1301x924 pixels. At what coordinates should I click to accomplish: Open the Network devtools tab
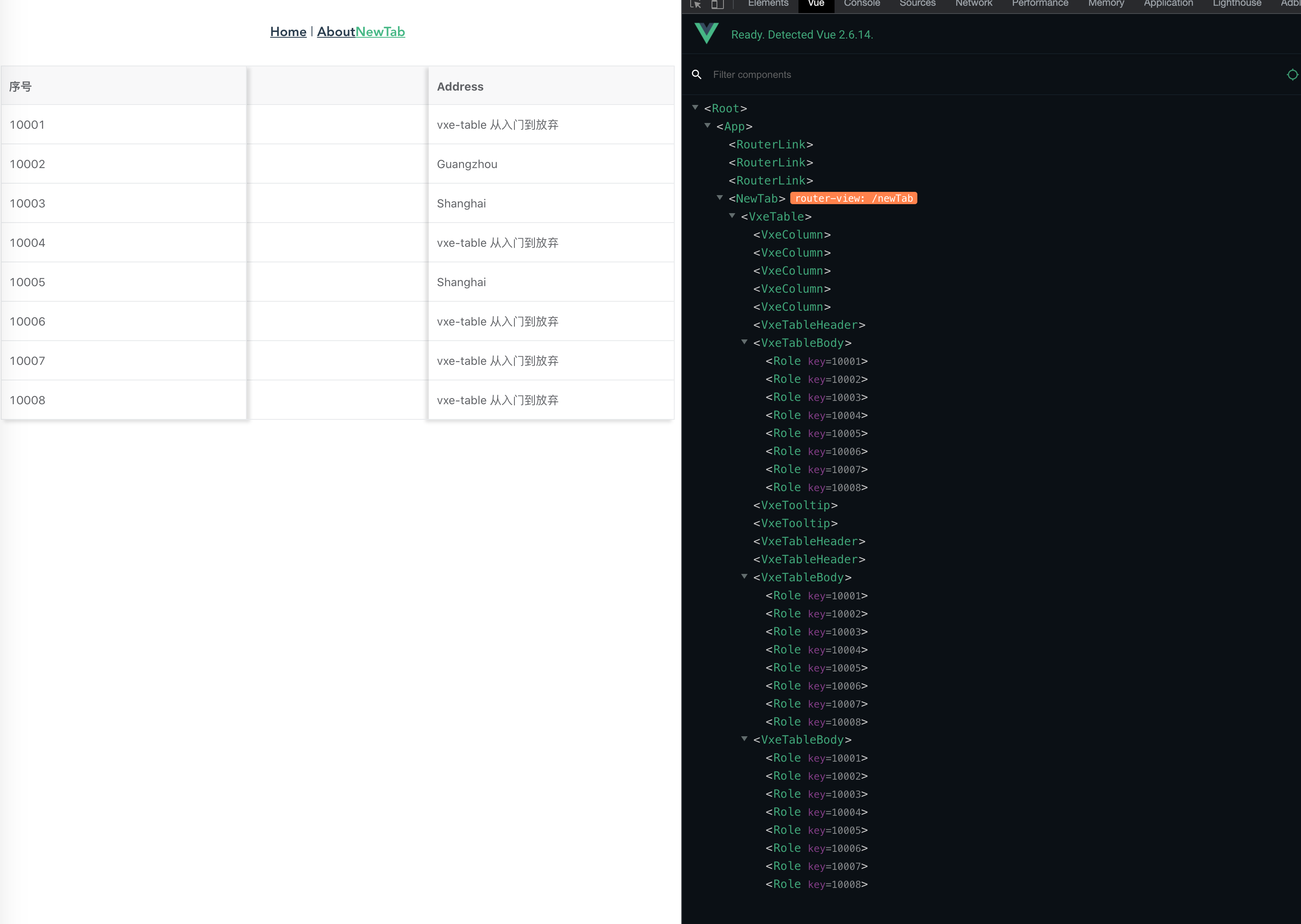[x=973, y=4]
